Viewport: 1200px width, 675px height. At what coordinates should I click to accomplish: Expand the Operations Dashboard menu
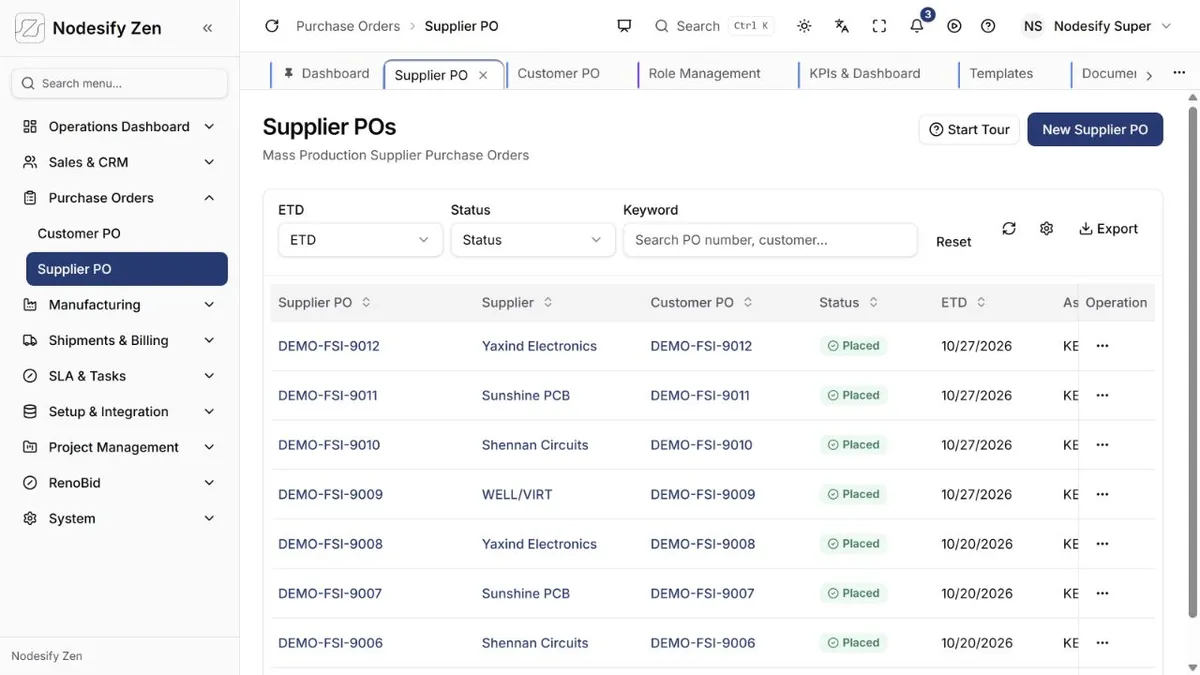pos(209,127)
